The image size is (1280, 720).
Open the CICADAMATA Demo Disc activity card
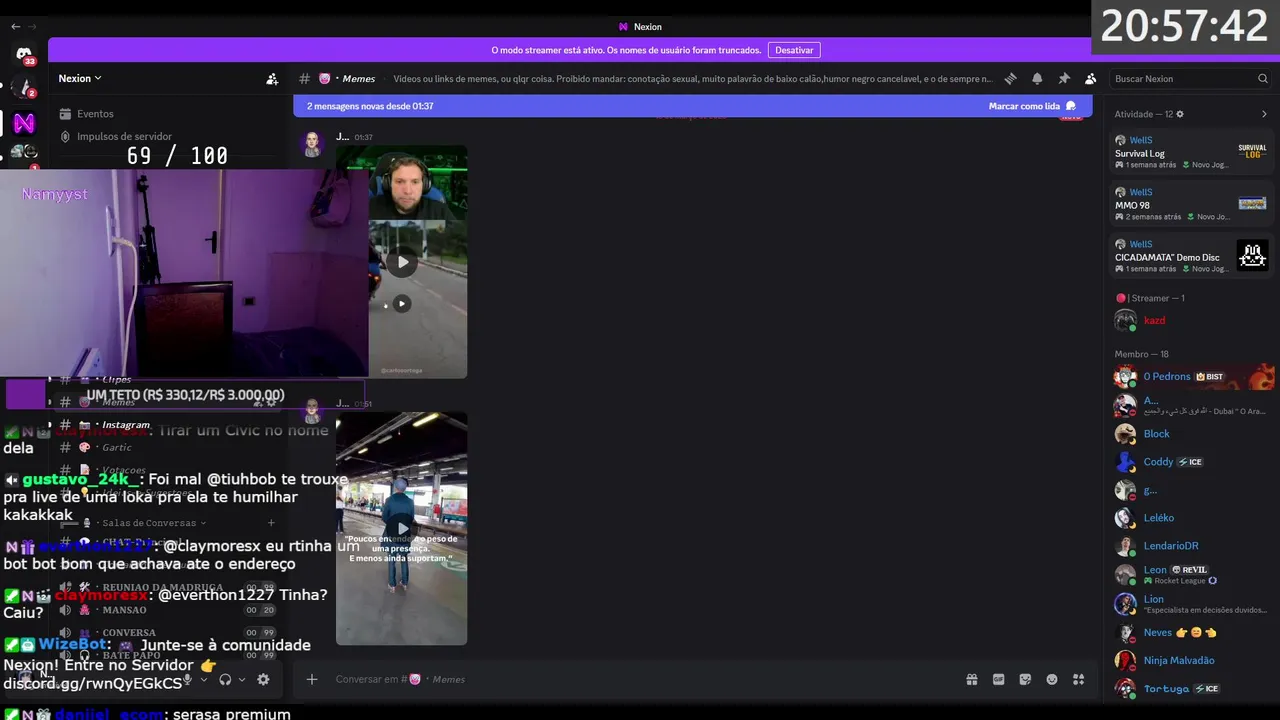point(1191,256)
